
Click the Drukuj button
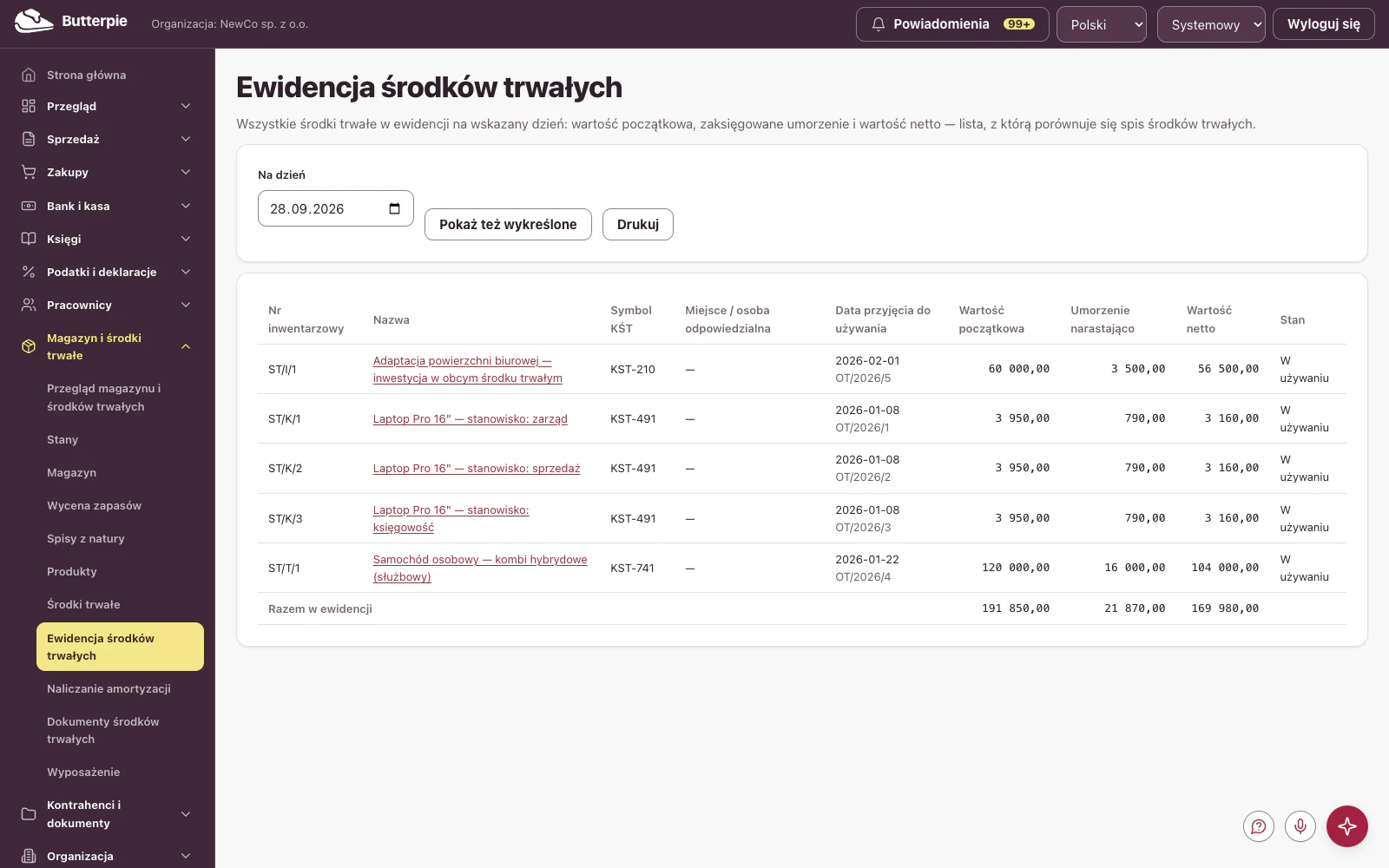click(638, 224)
